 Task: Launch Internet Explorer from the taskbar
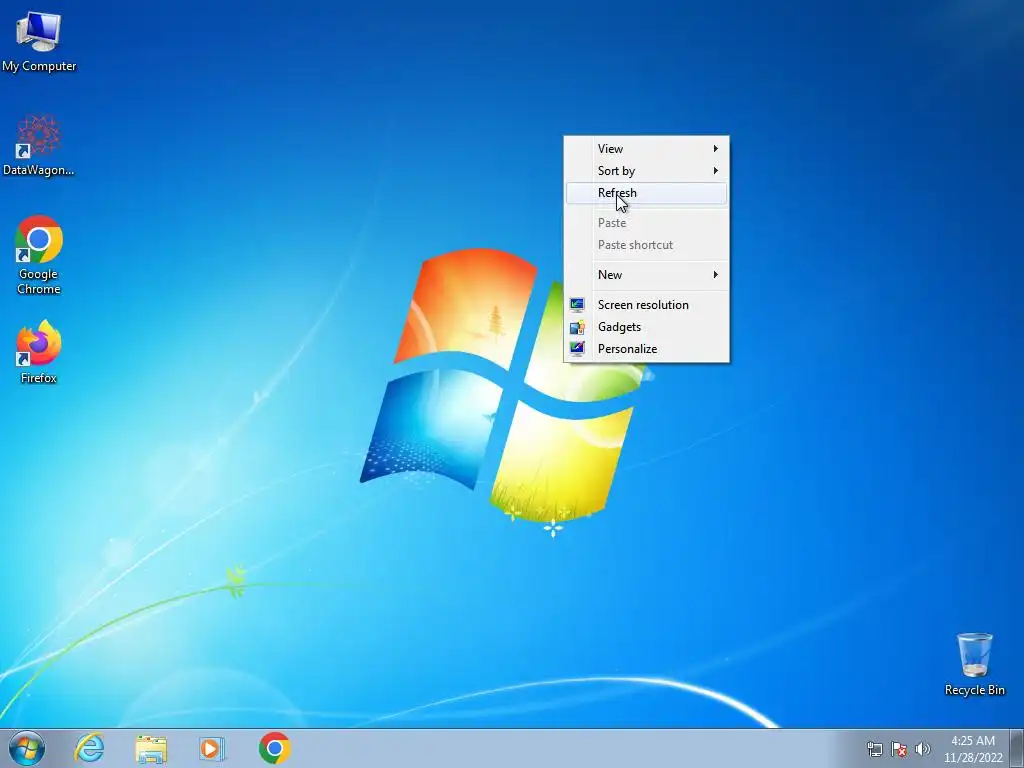point(89,748)
